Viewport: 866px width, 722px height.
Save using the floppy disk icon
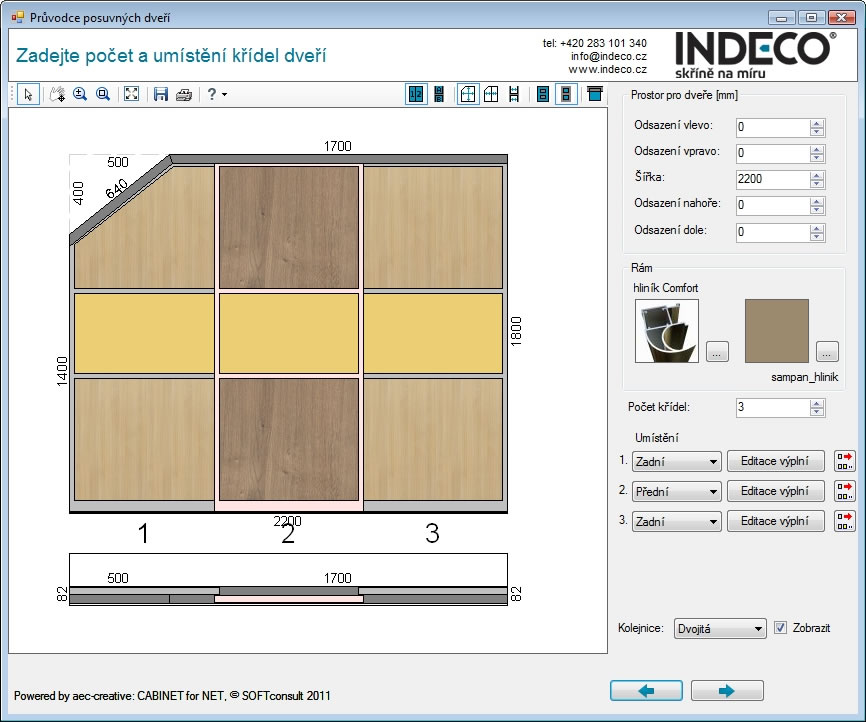(x=160, y=94)
